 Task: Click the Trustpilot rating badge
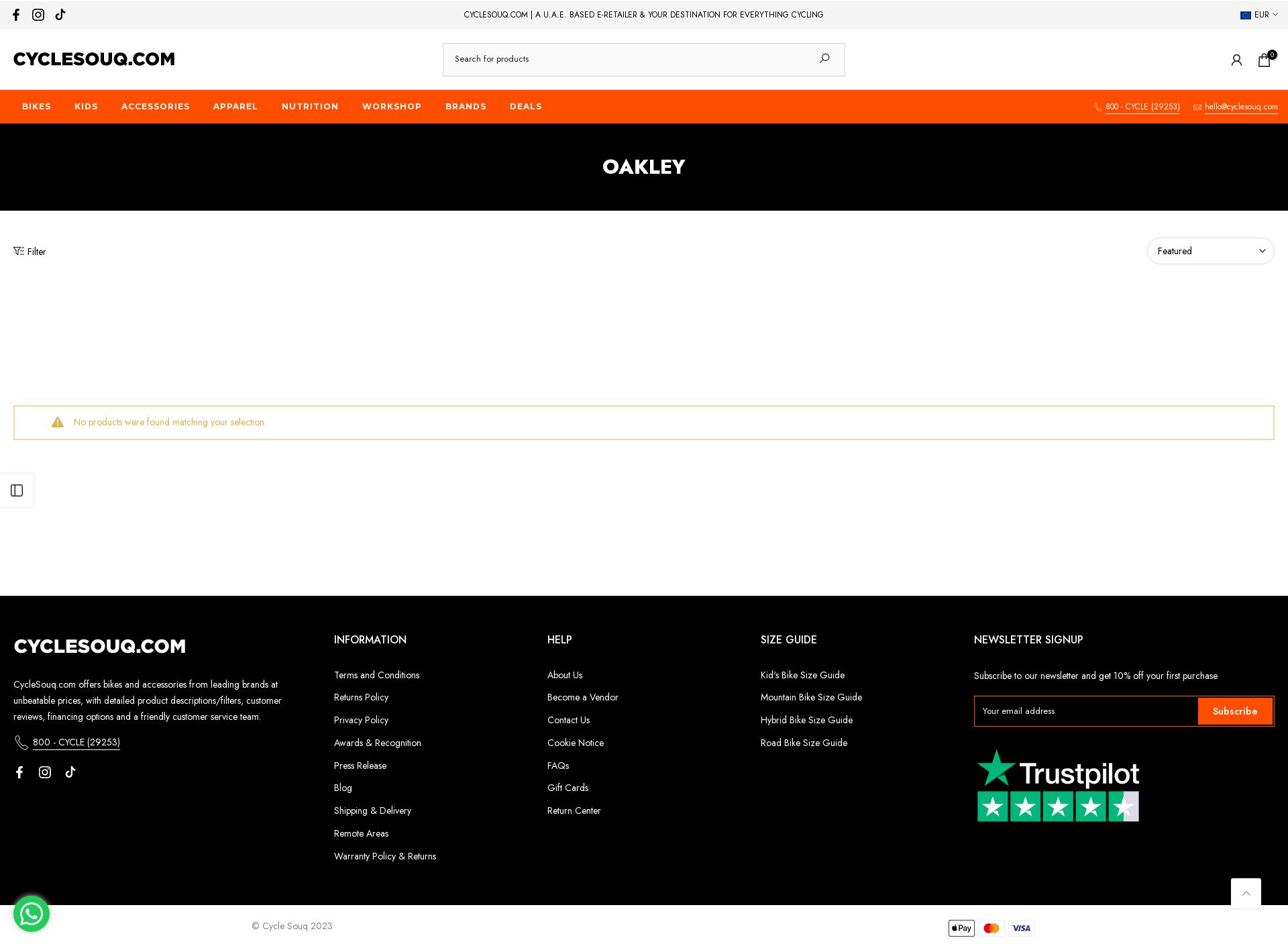(1058, 785)
